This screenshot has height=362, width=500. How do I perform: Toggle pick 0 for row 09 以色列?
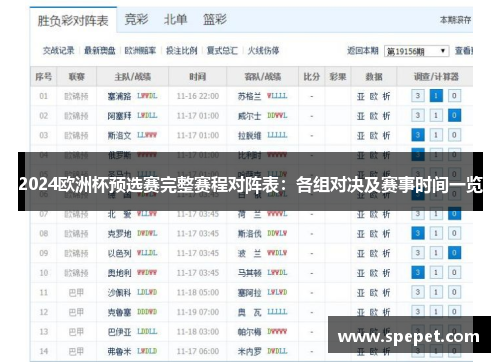tap(454, 253)
